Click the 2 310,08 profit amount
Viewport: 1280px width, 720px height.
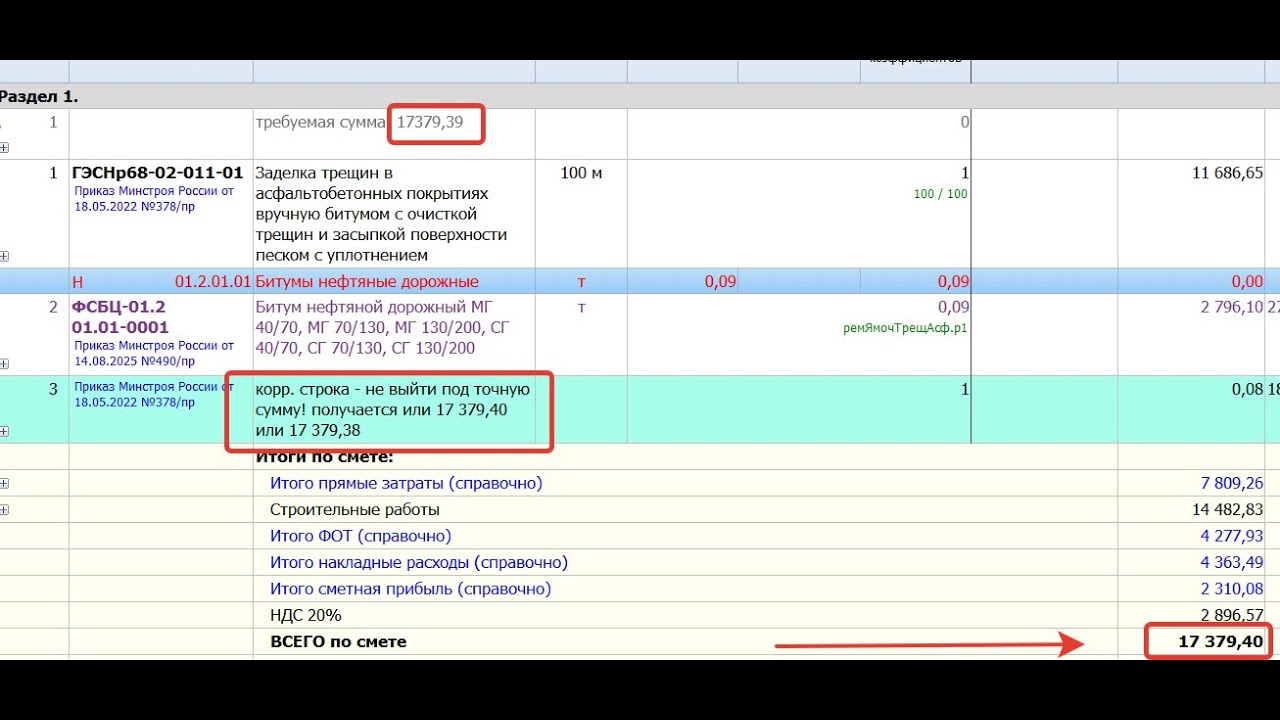(1232, 589)
